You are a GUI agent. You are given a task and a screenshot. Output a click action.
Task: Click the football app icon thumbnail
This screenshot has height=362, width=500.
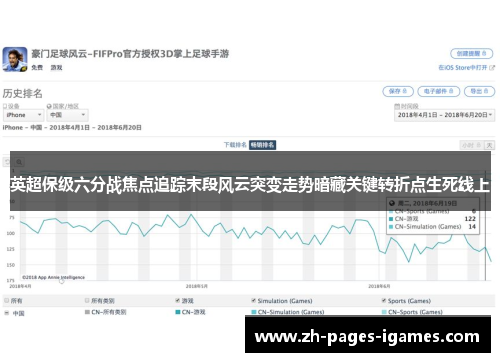click(15, 59)
